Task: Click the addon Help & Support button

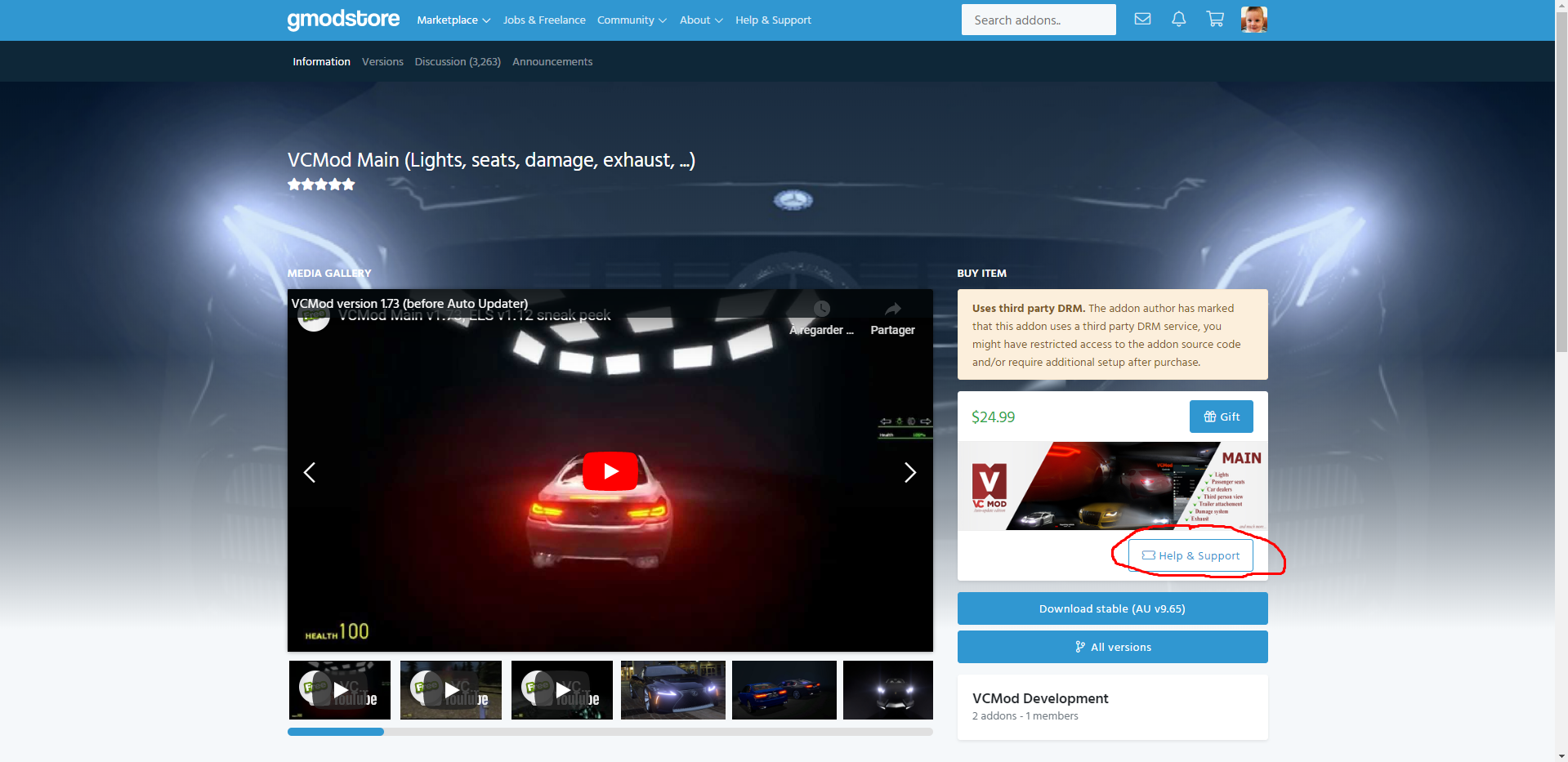Action: point(1191,555)
